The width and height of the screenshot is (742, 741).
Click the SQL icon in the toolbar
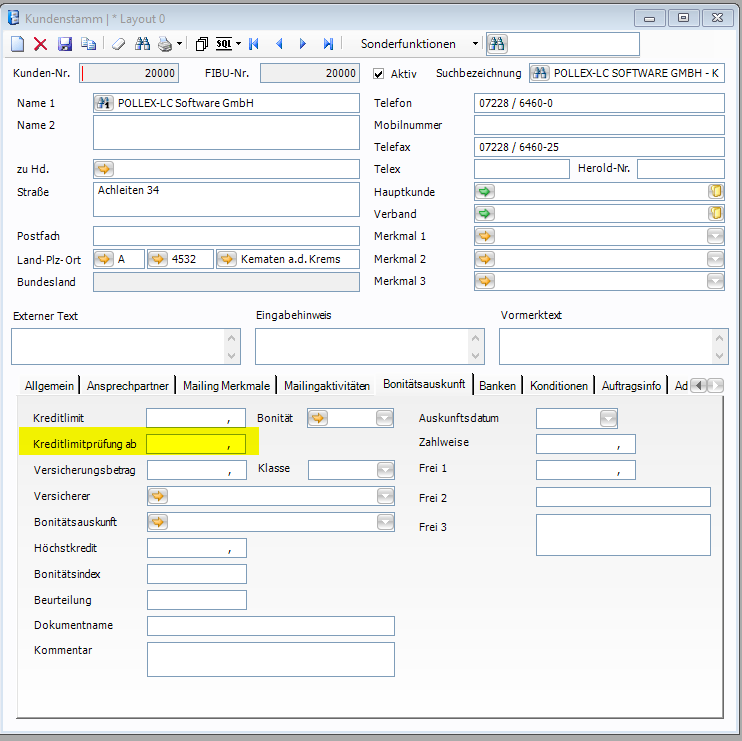click(x=224, y=44)
